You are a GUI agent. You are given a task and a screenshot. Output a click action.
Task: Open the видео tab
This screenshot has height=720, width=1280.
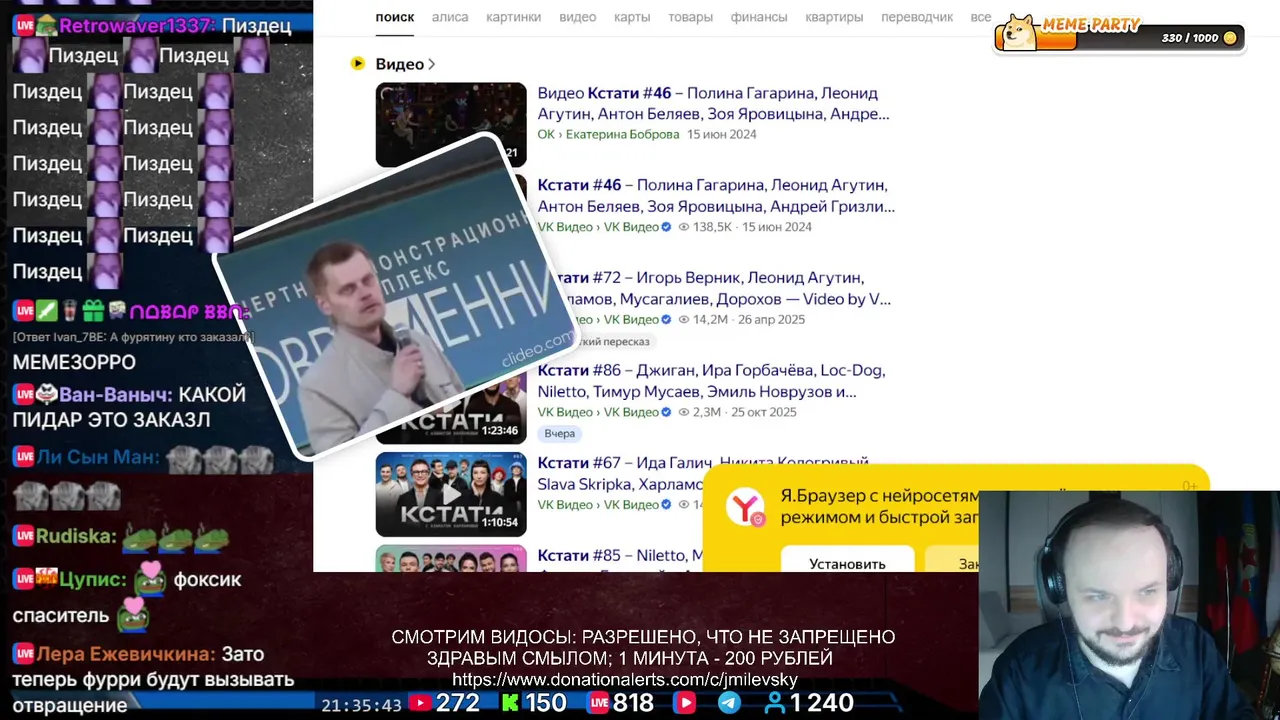point(577,17)
